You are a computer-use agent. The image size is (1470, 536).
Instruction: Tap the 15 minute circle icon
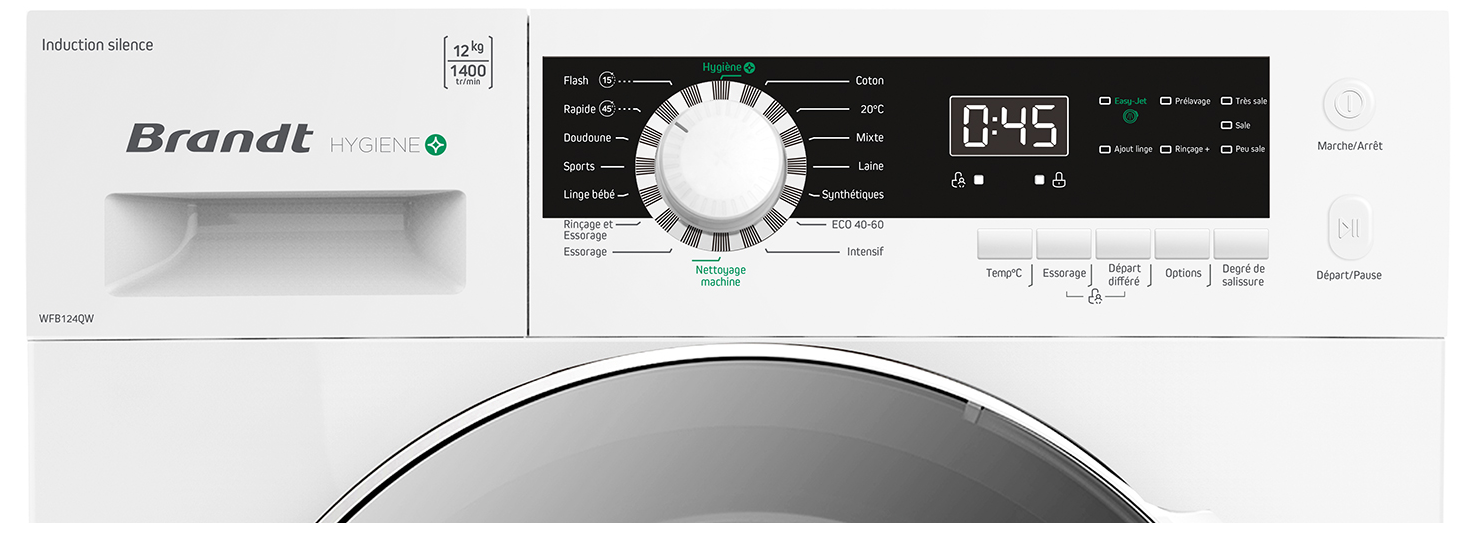tap(607, 80)
